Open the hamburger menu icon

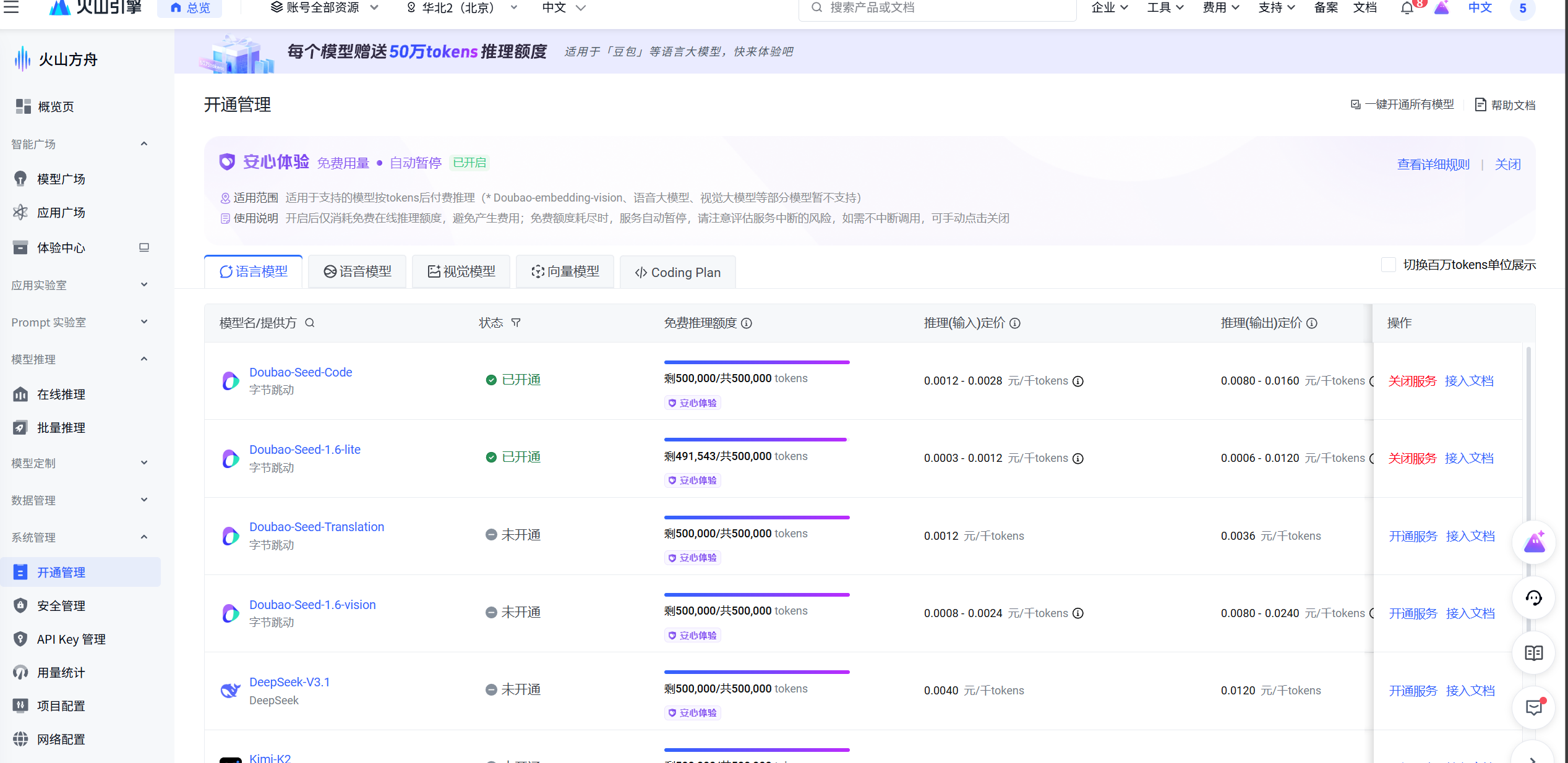11,7
